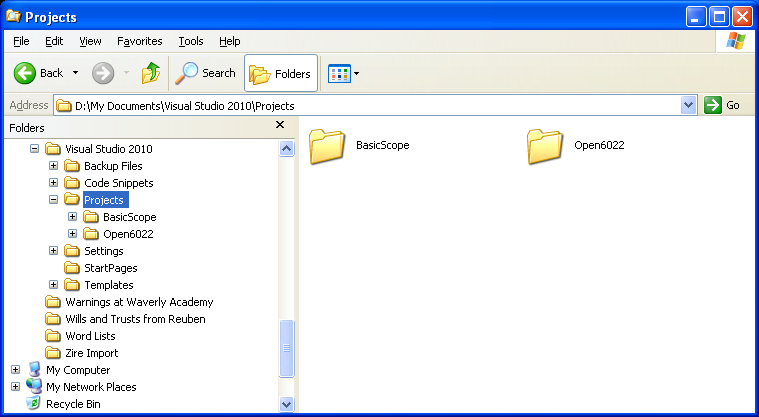Viewport: 759px width, 417px height.
Task: Expand the BasicScope node in tree
Action: tap(72, 216)
